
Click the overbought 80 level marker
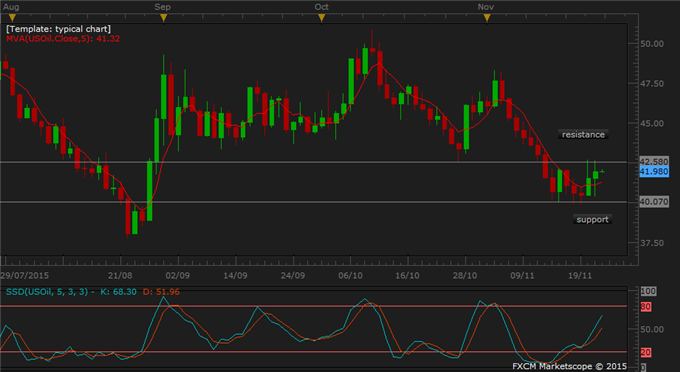point(646,307)
